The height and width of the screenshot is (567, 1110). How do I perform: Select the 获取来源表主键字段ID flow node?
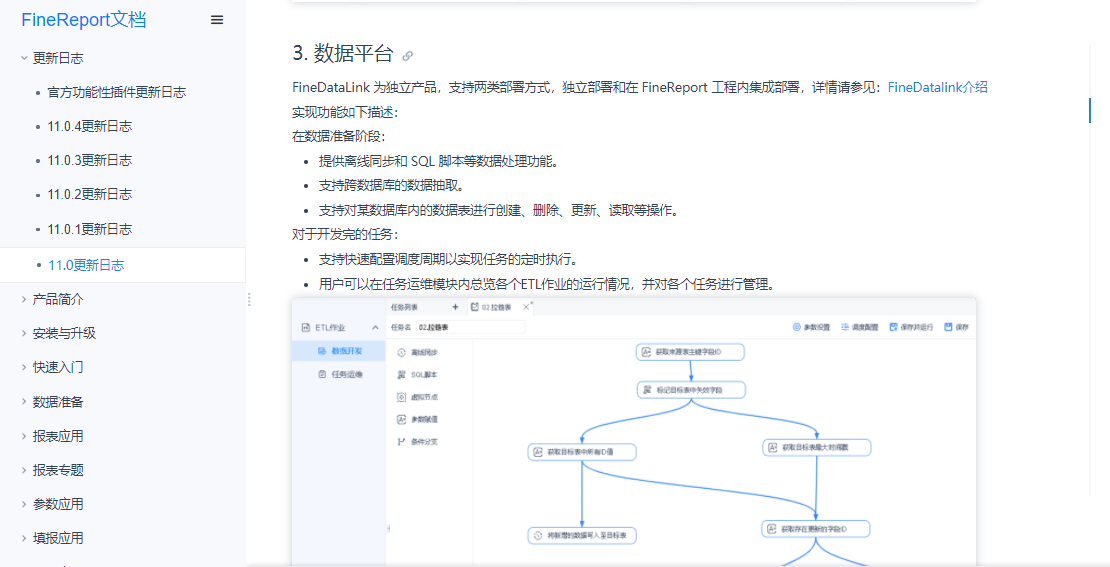(690, 352)
